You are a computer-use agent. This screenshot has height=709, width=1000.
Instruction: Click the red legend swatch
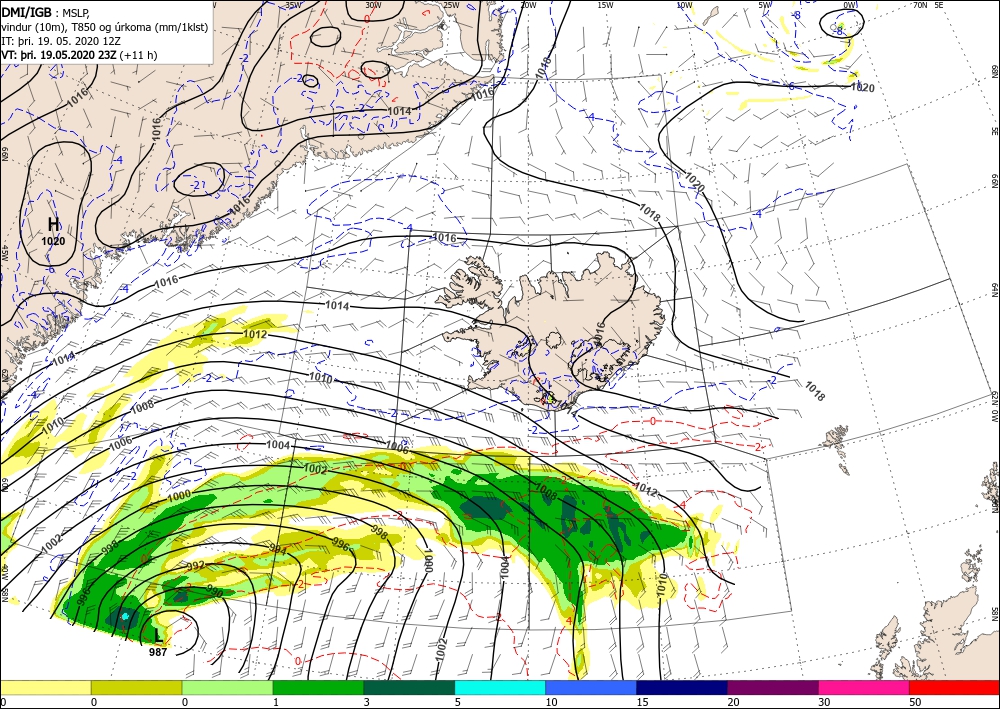[x=955, y=687]
